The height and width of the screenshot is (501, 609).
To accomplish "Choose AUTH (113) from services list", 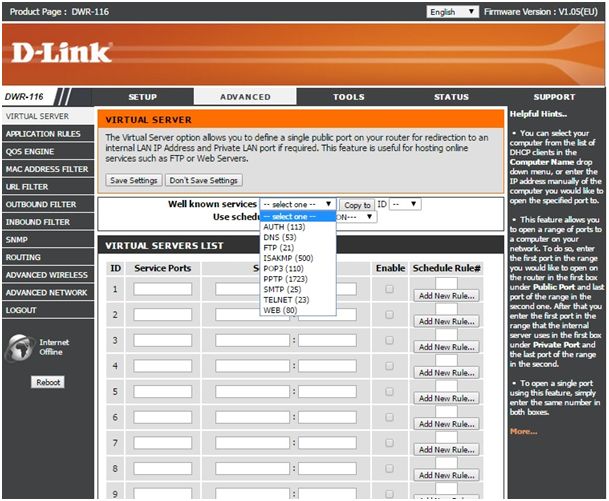I will pyautogui.click(x=298, y=227).
